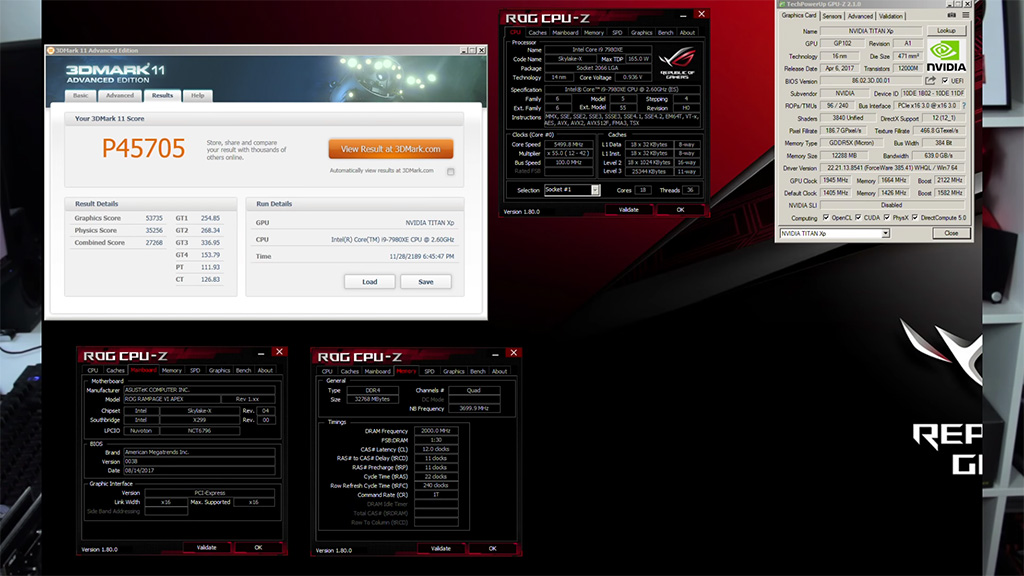Image resolution: width=1024 pixels, height=576 pixels.
Task: Open Mainboard tab in CPU-Z Memory window
Action: tap(377, 371)
